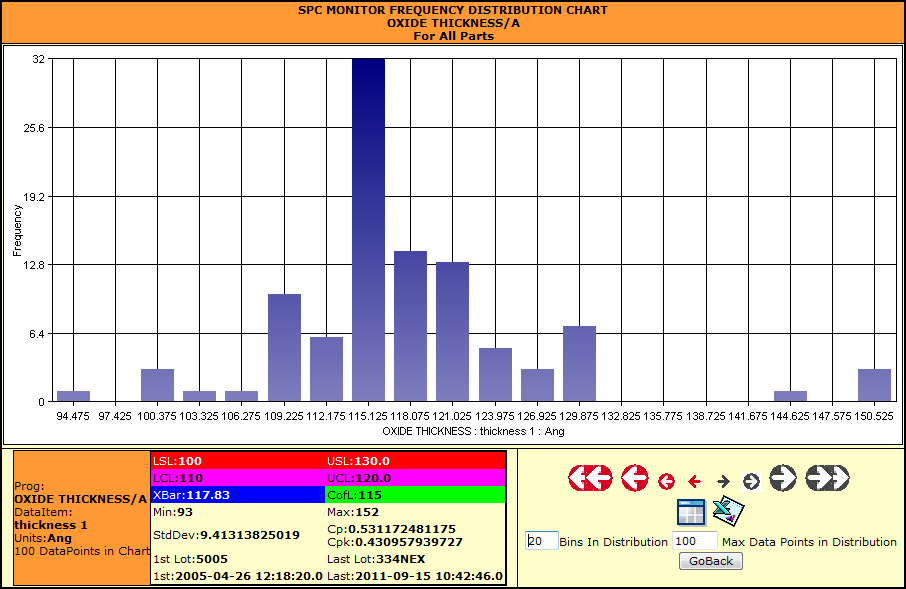Select the magenta UCL:120.0 cell
The width and height of the screenshot is (906, 589).
pyautogui.click(x=415, y=478)
